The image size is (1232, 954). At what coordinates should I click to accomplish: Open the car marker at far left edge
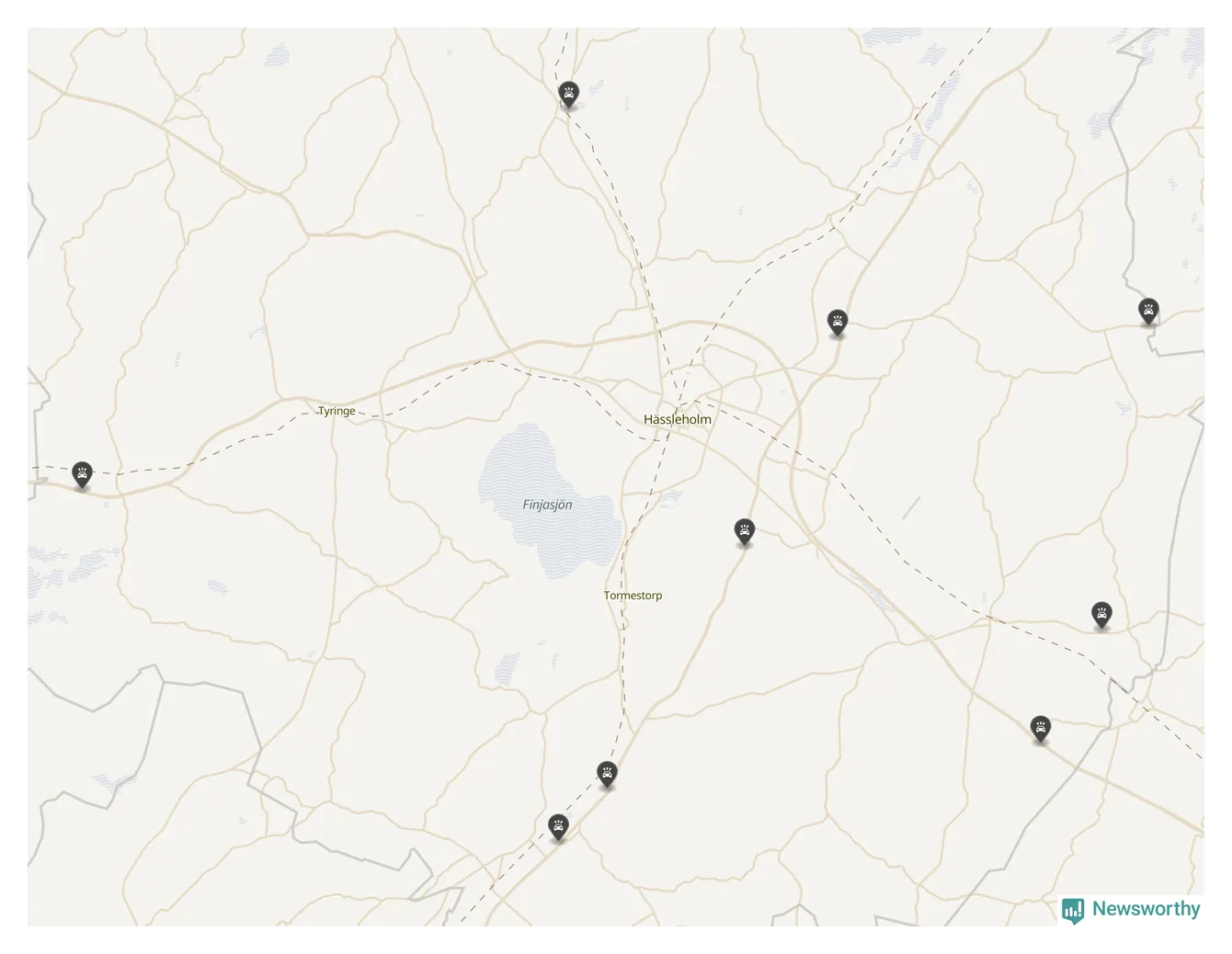pos(82,475)
